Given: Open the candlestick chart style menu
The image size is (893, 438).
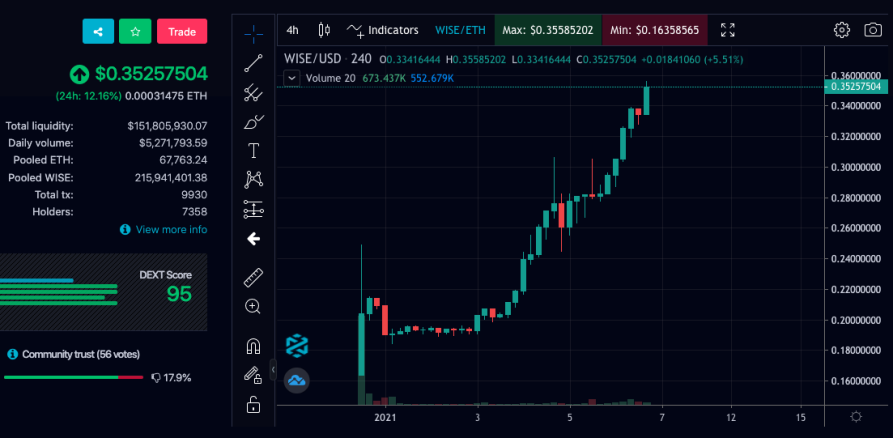Looking at the screenshot, I should 324,30.
